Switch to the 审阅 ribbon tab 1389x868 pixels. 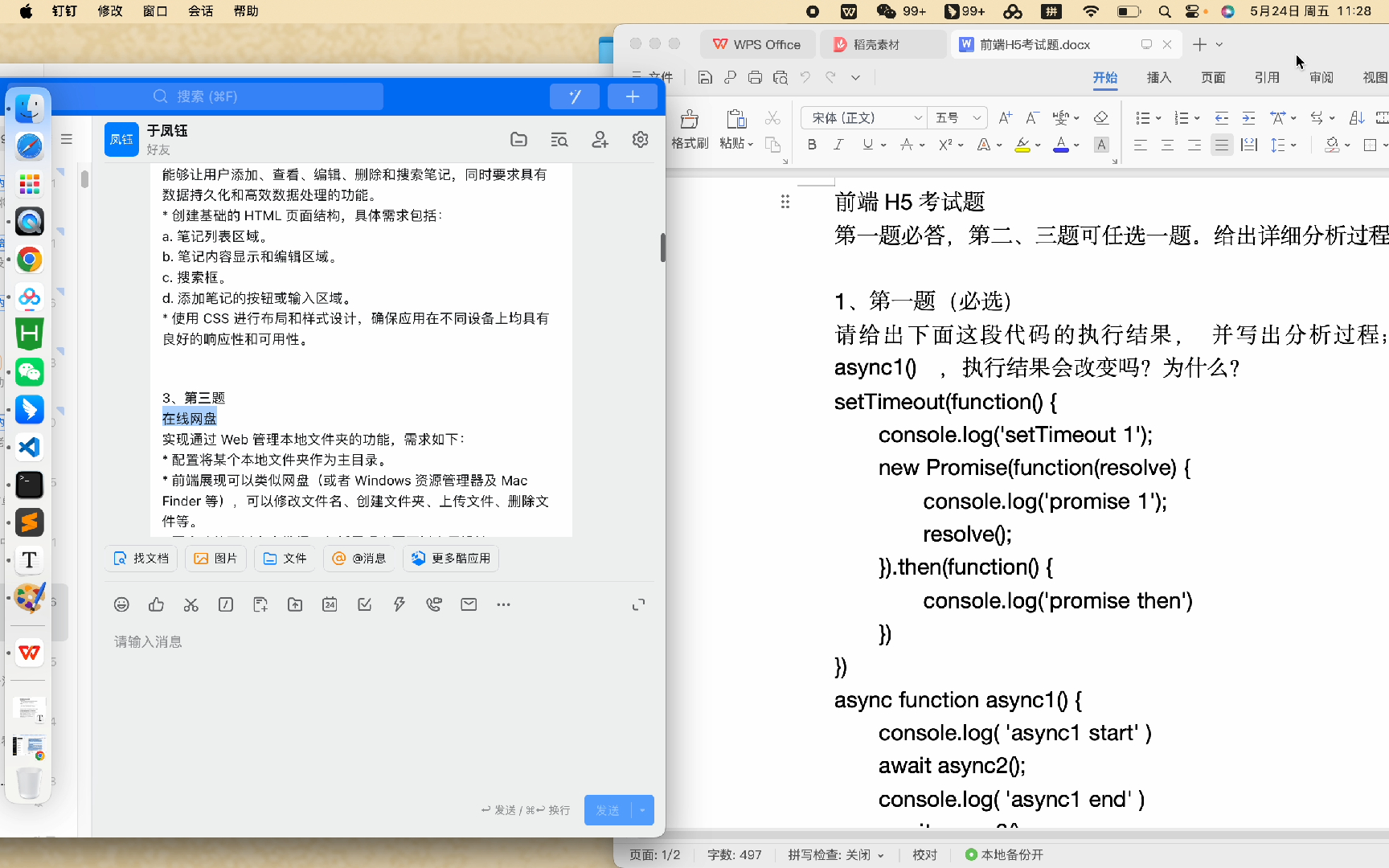coord(1321,77)
